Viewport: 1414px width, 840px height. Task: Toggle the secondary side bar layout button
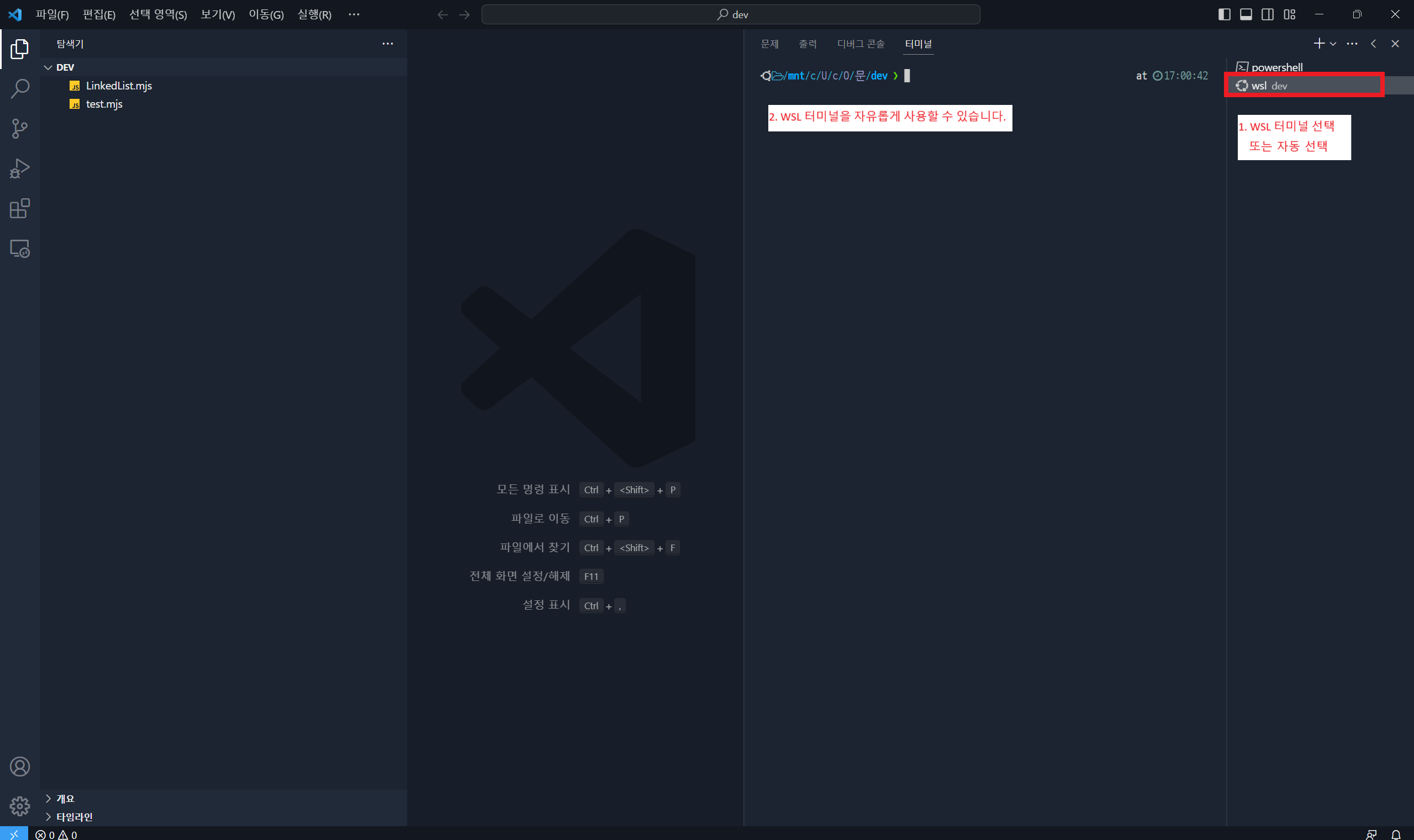pos(1268,15)
